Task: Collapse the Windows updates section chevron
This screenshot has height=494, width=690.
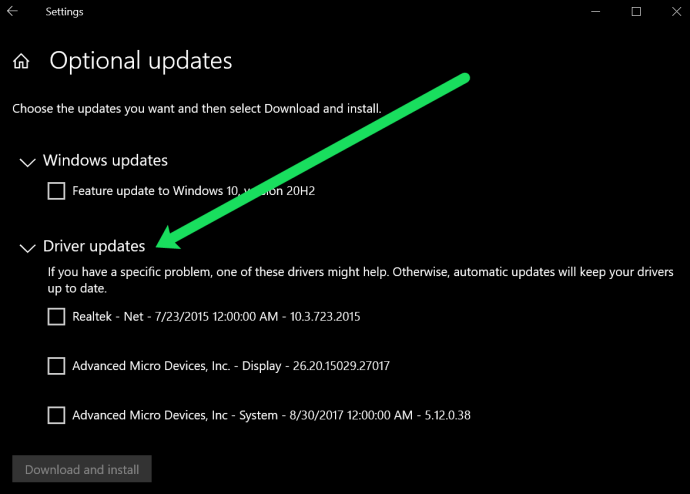Action: point(27,162)
